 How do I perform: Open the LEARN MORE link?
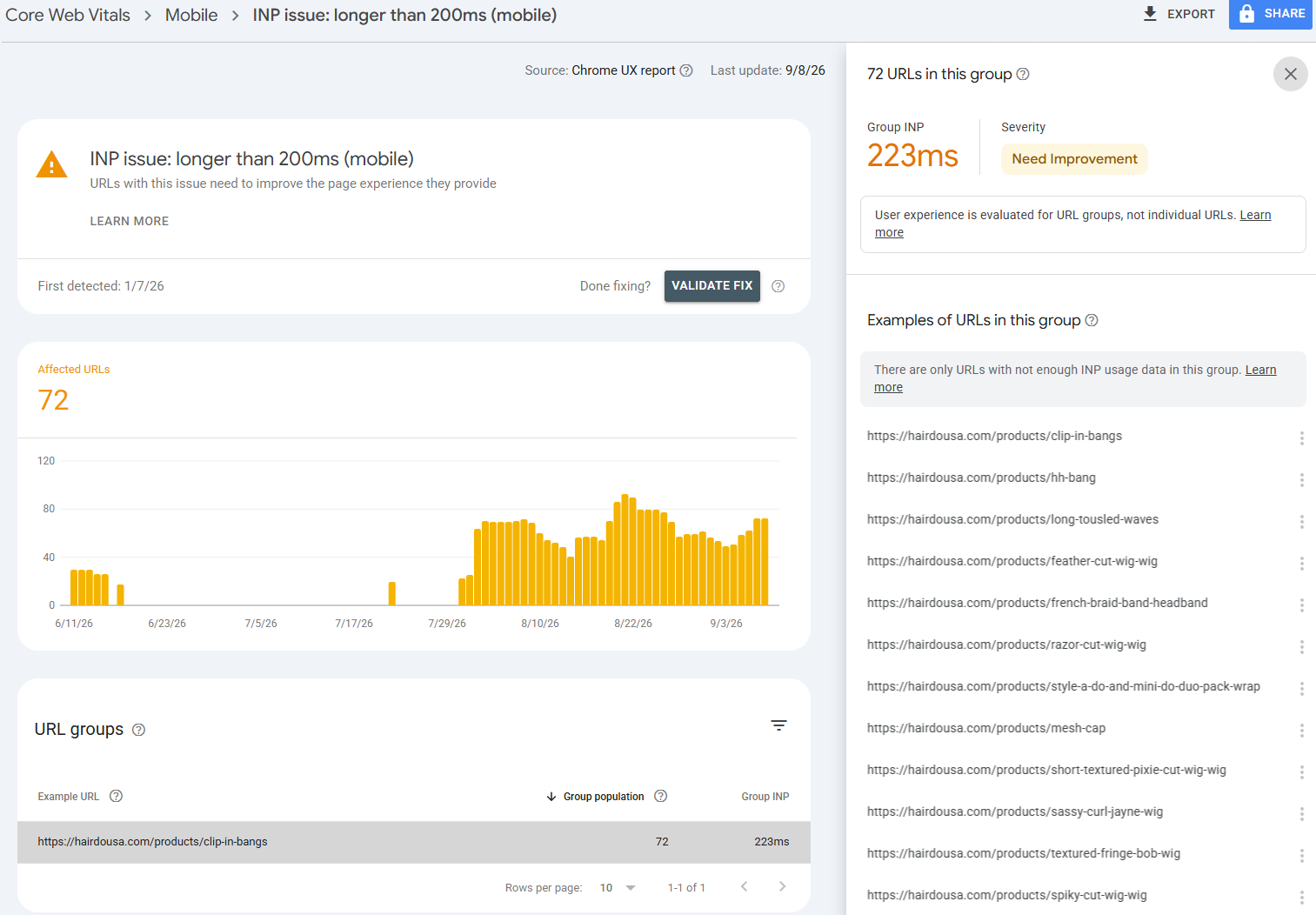click(x=130, y=221)
